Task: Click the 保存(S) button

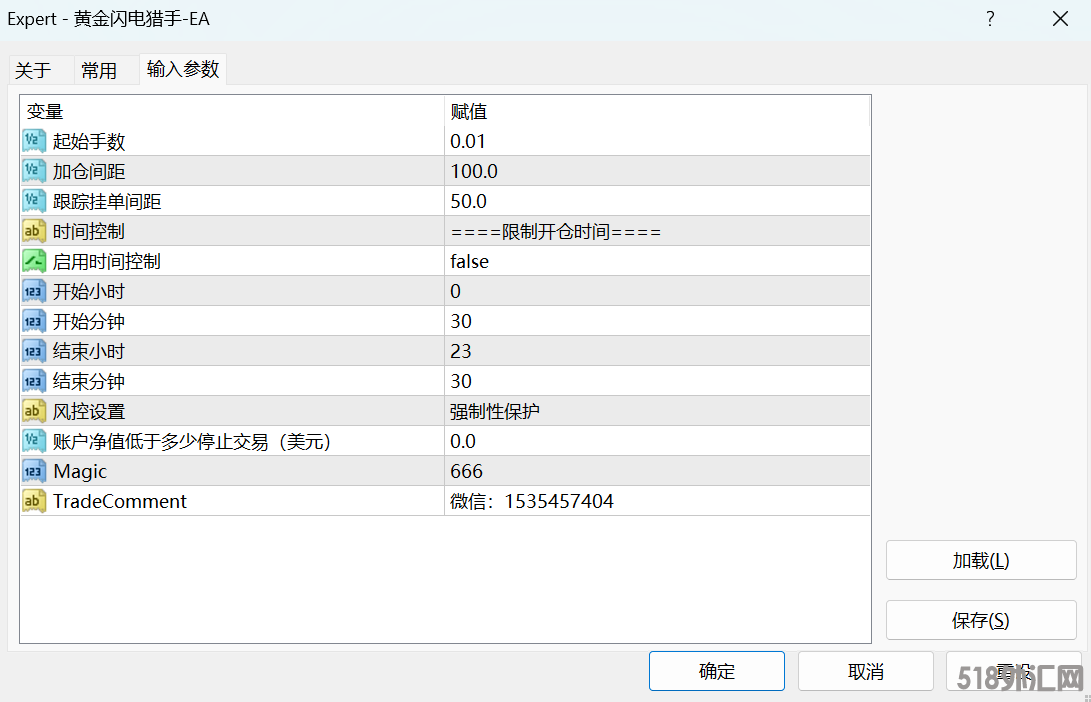Action: click(981, 620)
